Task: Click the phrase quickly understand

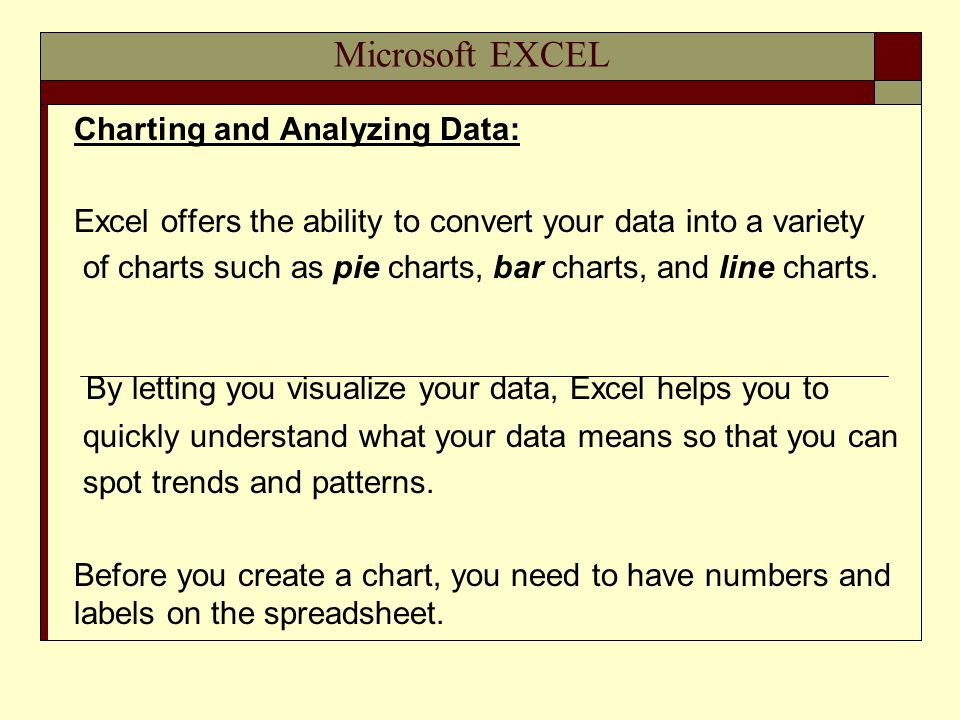Action: (216, 437)
